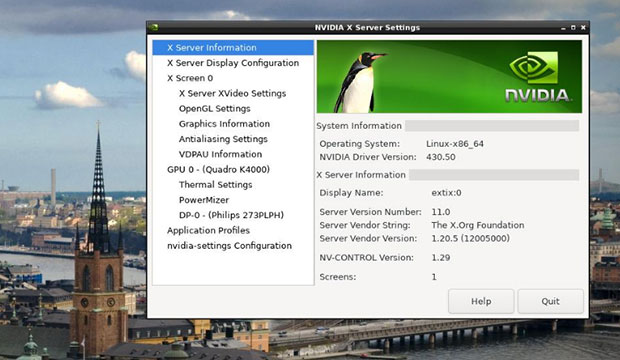620x360 pixels.
Task: Open X Server Display Configuration
Action: (x=233, y=63)
